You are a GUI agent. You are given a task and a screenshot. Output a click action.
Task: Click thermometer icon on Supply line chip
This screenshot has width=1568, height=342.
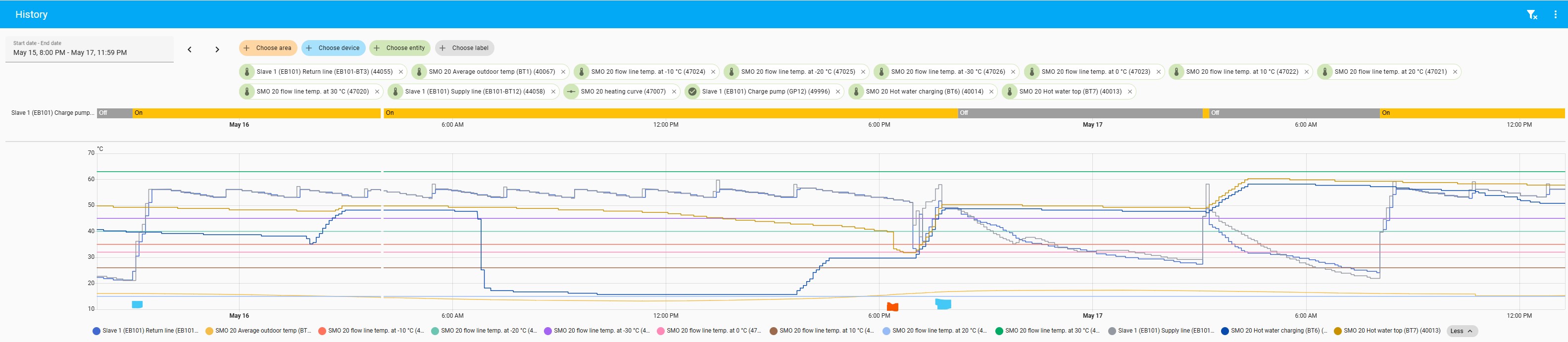395,92
